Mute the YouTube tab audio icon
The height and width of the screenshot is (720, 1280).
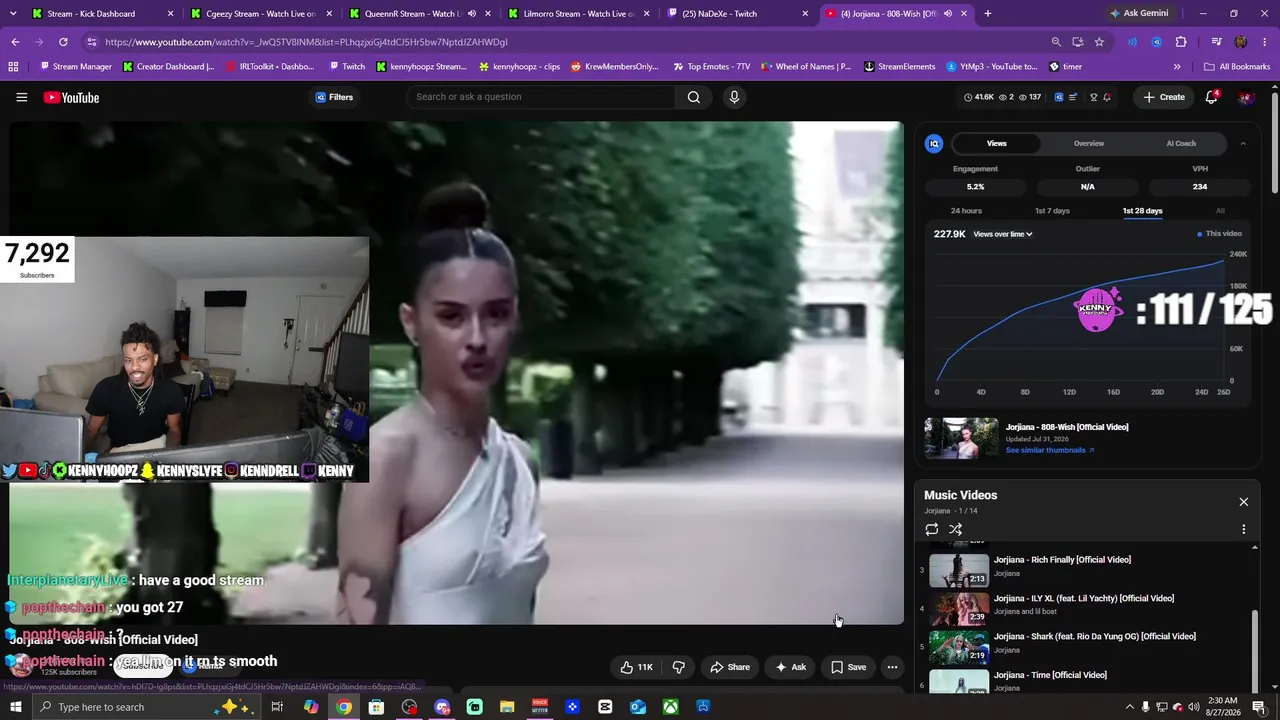947,14
